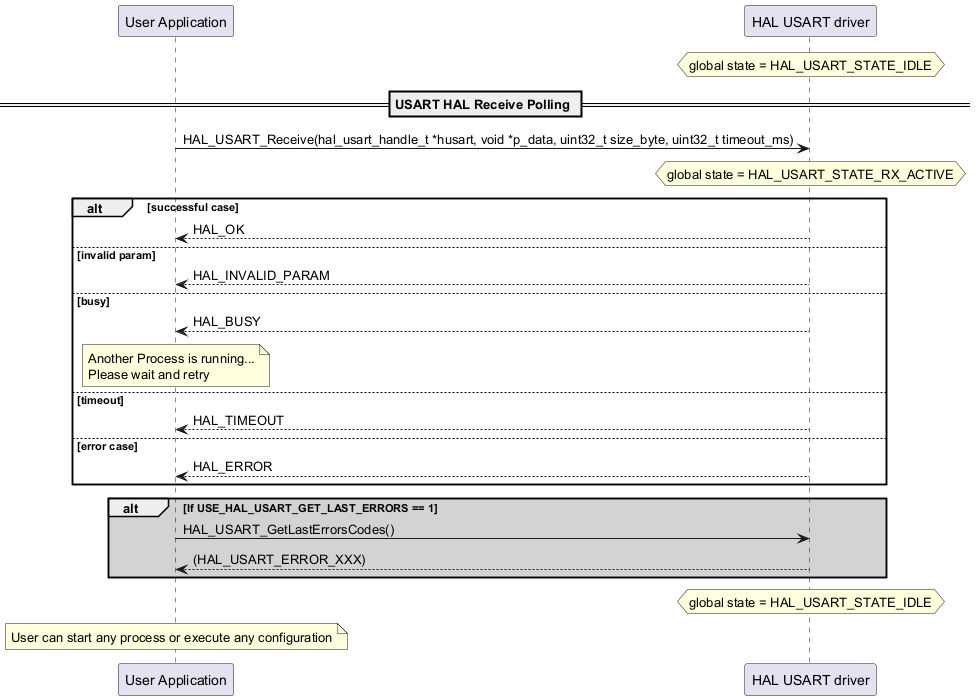Click the (HAL_USART_ERROR_XXX) return message
The height and width of the screenshot is (700, 976).
point(279,560)
